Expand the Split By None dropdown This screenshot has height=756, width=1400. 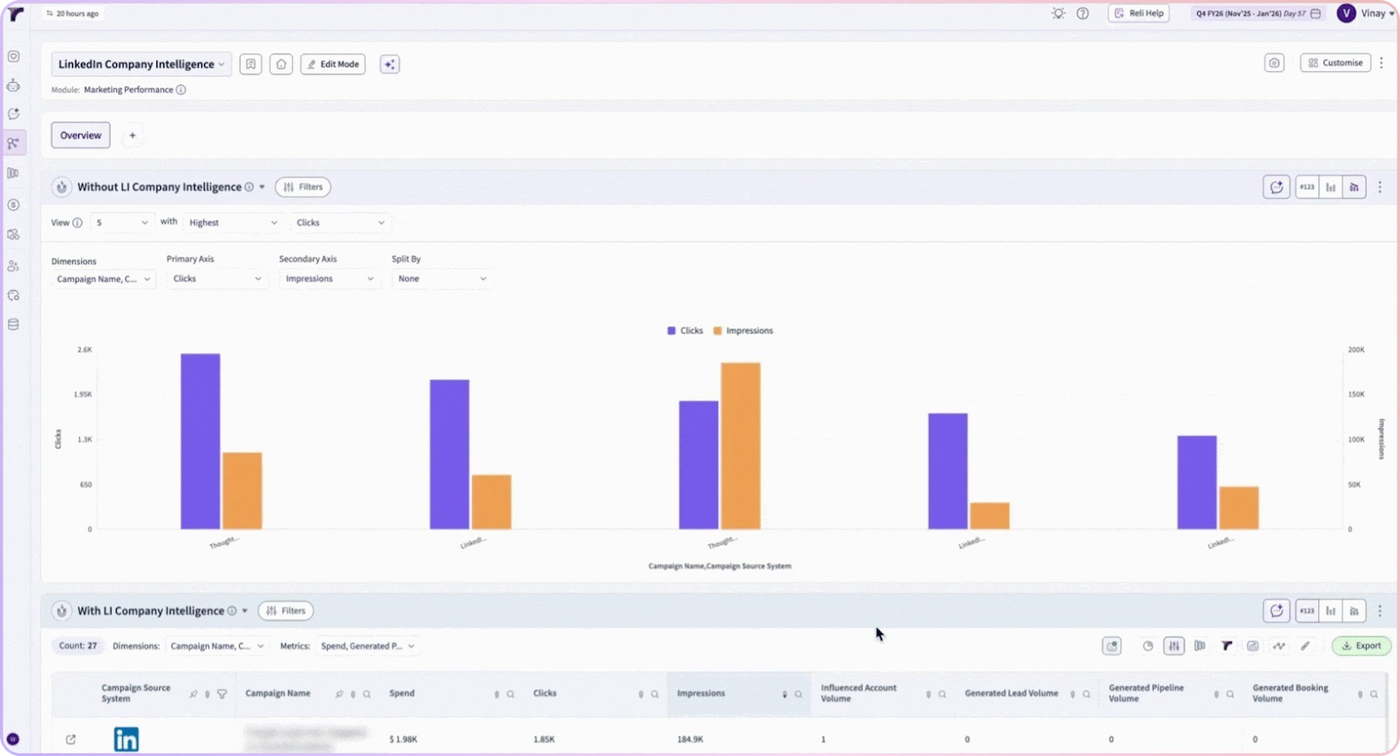442,279
